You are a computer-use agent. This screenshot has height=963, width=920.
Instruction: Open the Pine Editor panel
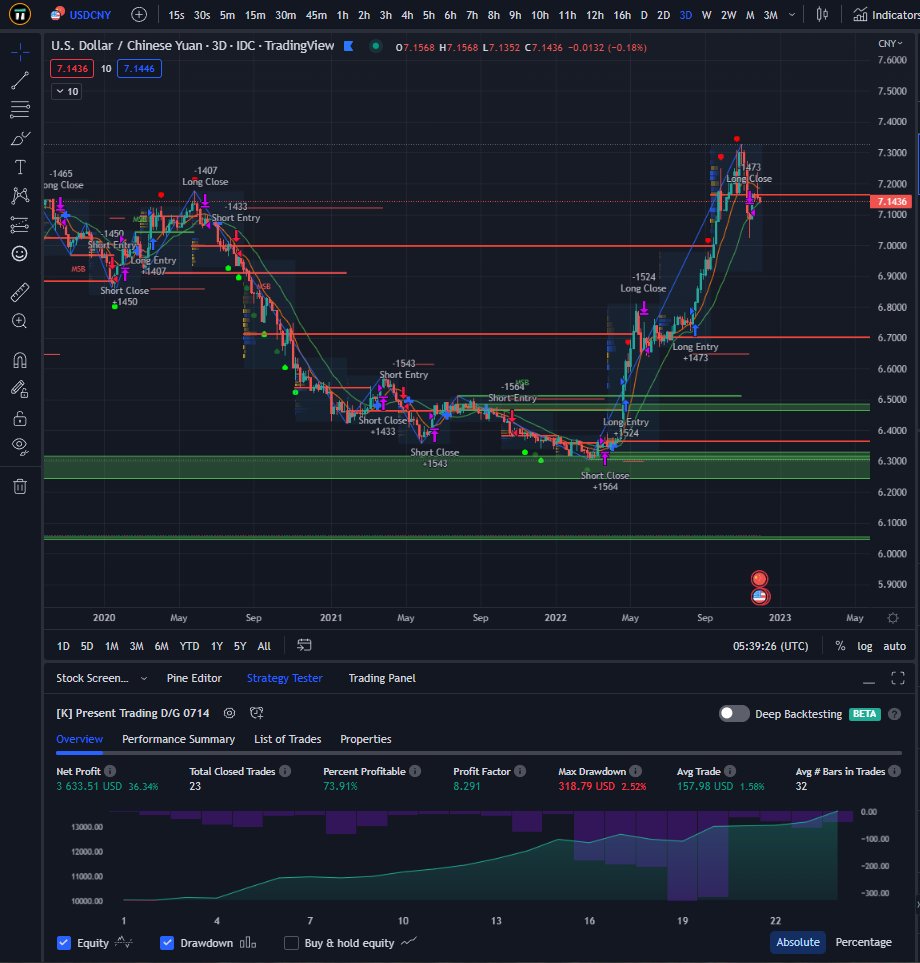tap(194, 678)
